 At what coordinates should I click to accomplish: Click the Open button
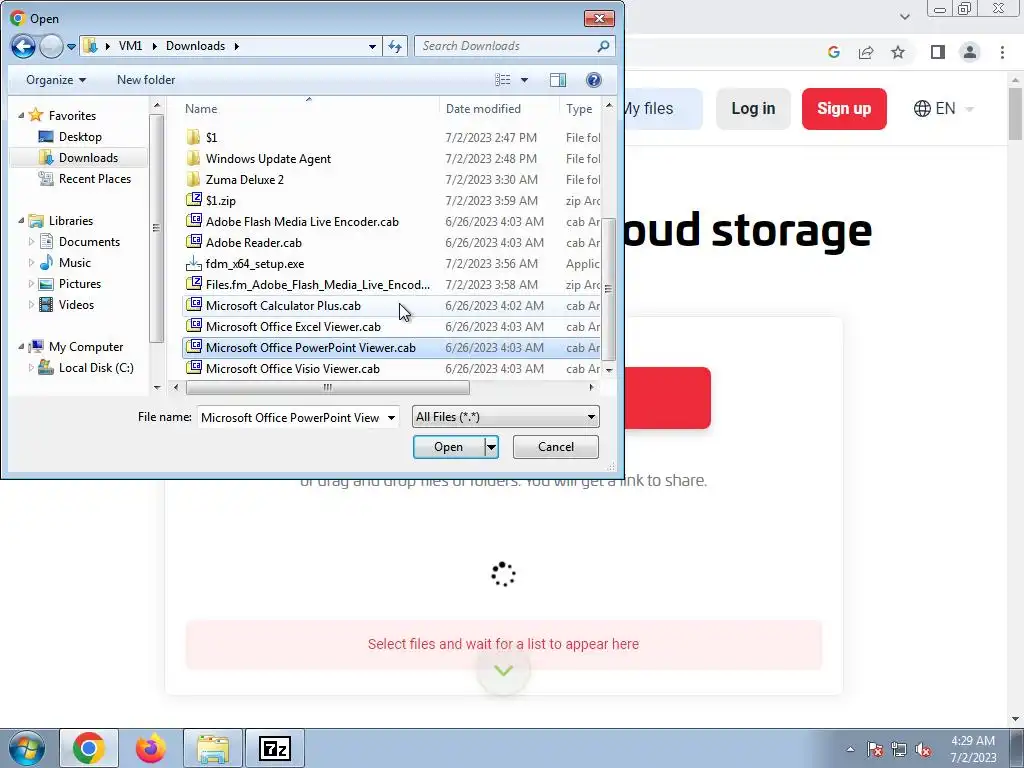point(449,447)
